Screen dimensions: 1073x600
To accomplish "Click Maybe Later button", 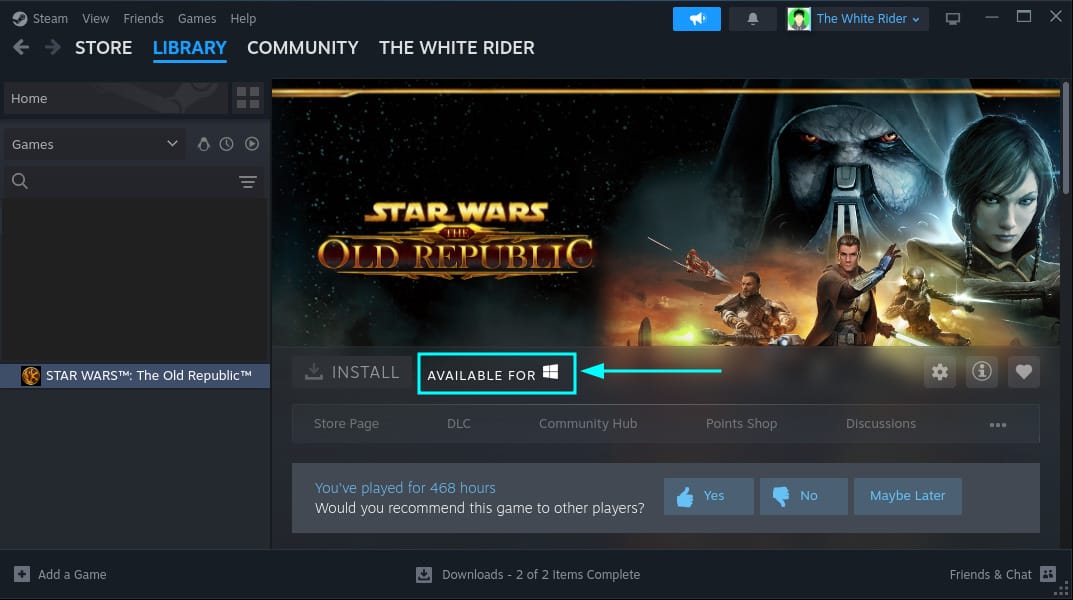I will [907, 496].
